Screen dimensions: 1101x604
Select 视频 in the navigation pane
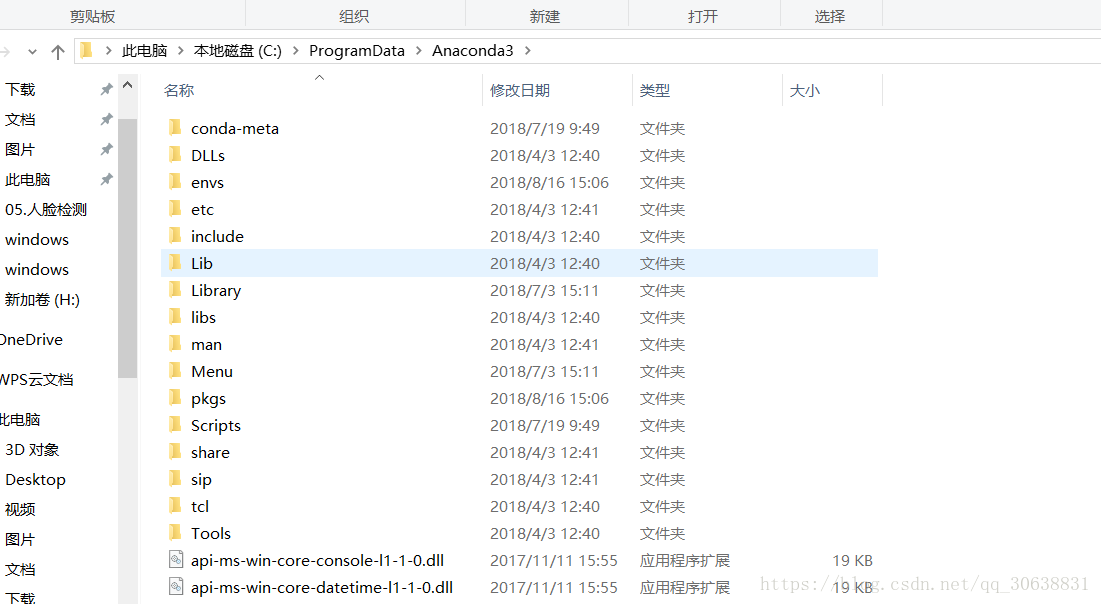tap(20, 510)
